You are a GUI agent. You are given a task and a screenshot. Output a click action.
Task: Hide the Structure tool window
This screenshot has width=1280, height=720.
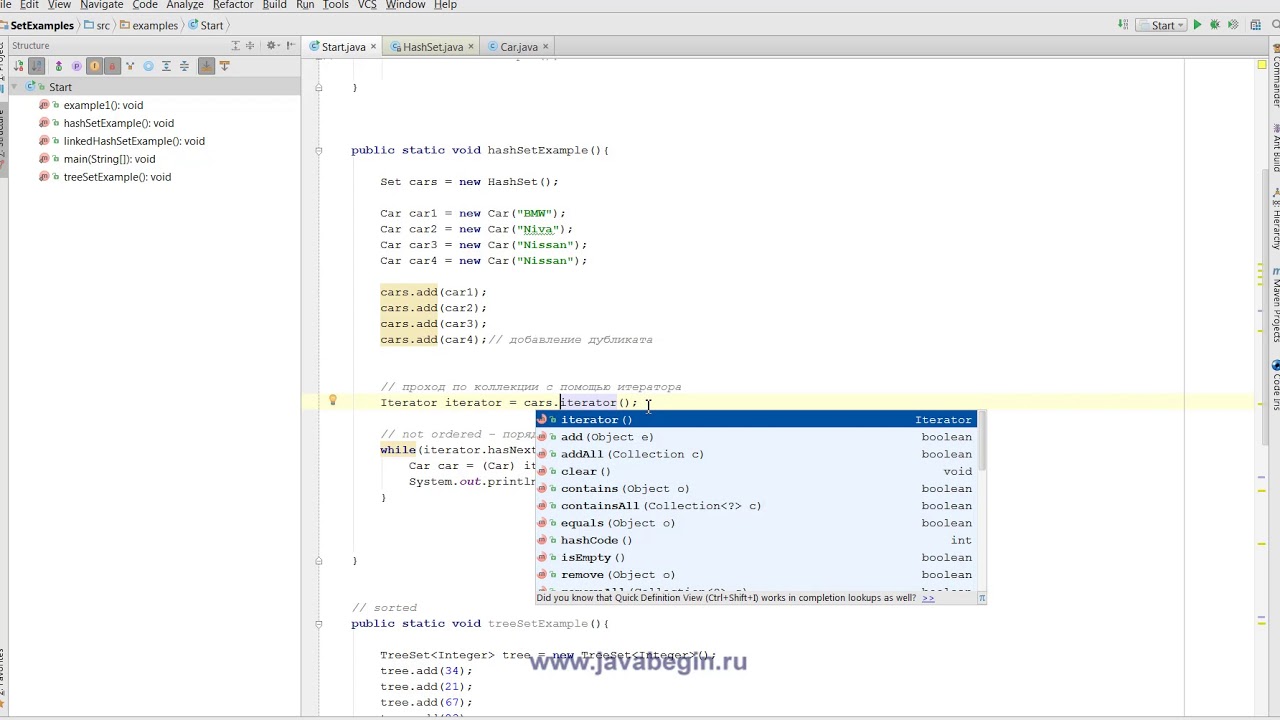290,45
